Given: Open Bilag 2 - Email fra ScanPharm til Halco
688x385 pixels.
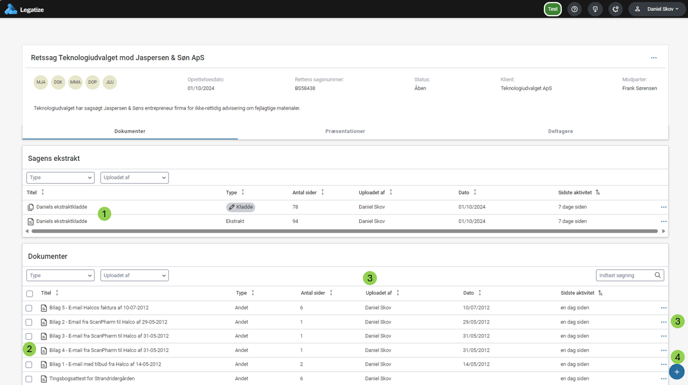Looking at the screenshot, I should (108, 322).
